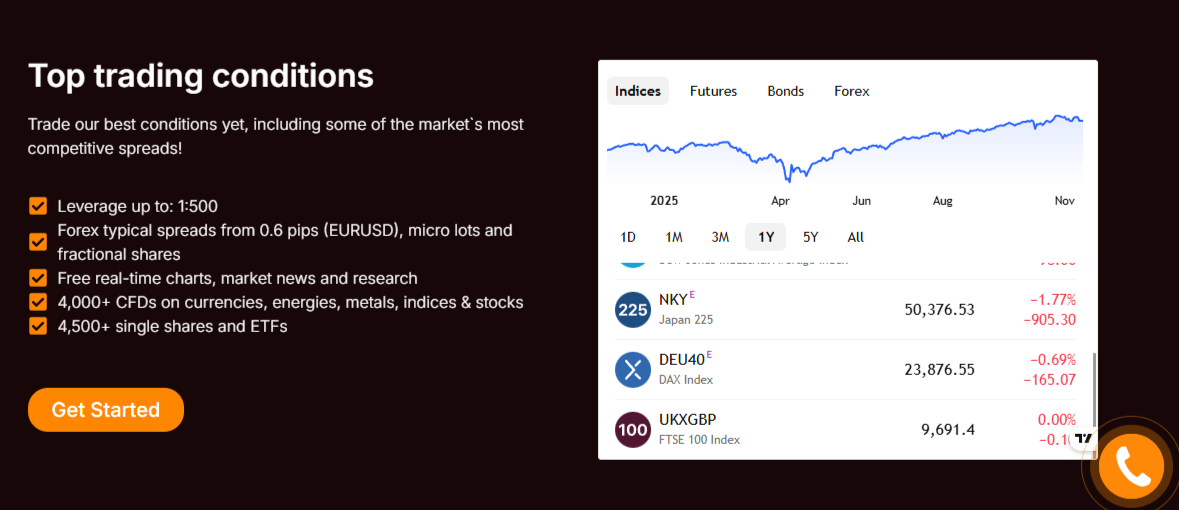
Task: Click the orange phone call icon
Action: (x=1131, y=466)
